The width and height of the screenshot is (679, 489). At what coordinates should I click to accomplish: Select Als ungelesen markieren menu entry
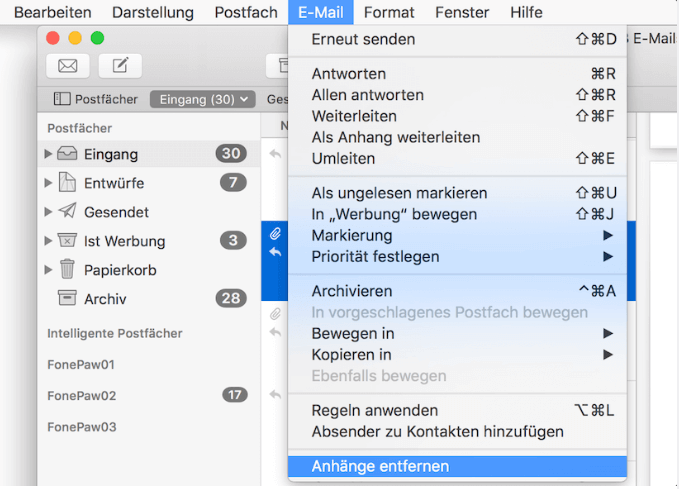[399, 193]
